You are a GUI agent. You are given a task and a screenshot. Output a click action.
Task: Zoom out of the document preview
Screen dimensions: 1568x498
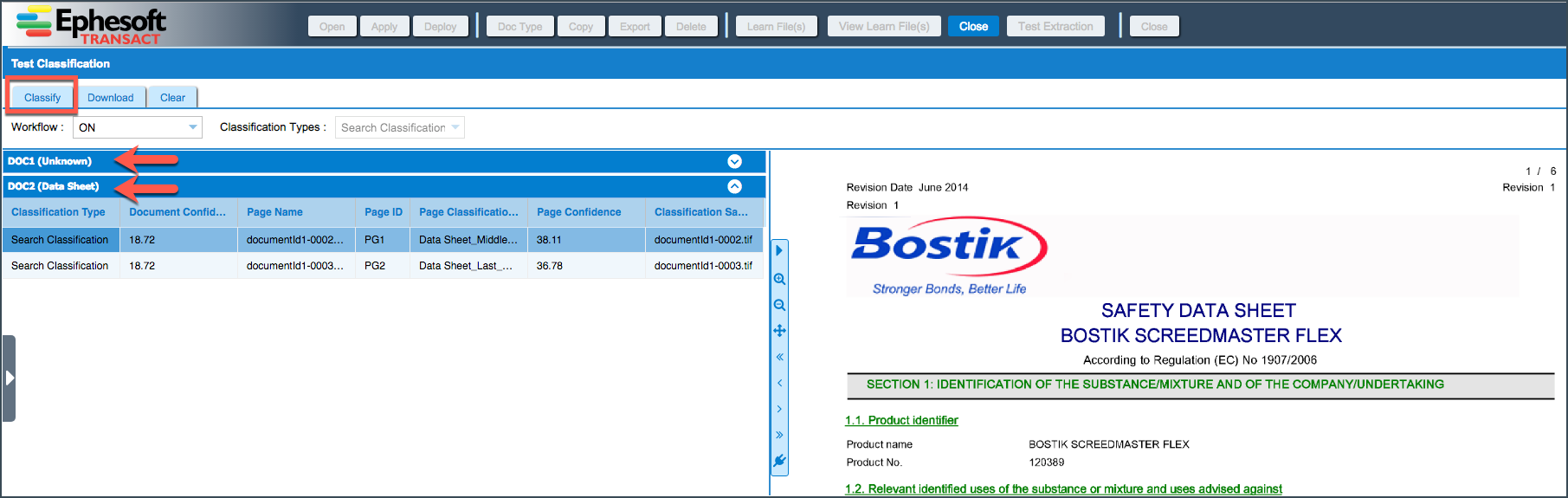(779, 305)
